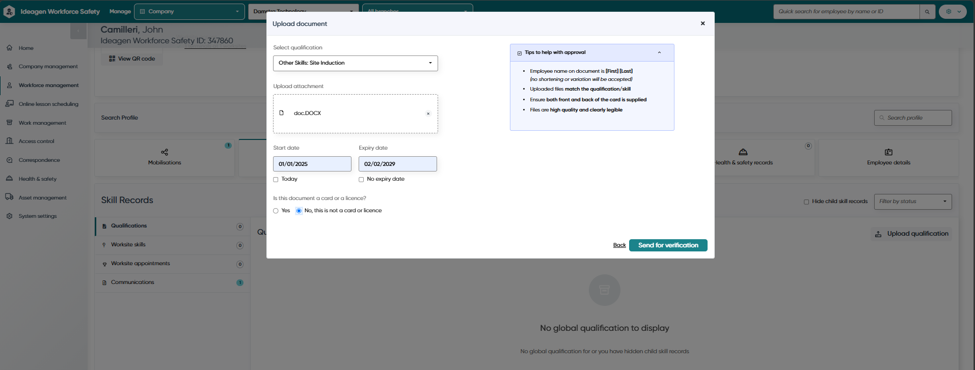Open the Select qualification dropdown

tap(355, 63)
